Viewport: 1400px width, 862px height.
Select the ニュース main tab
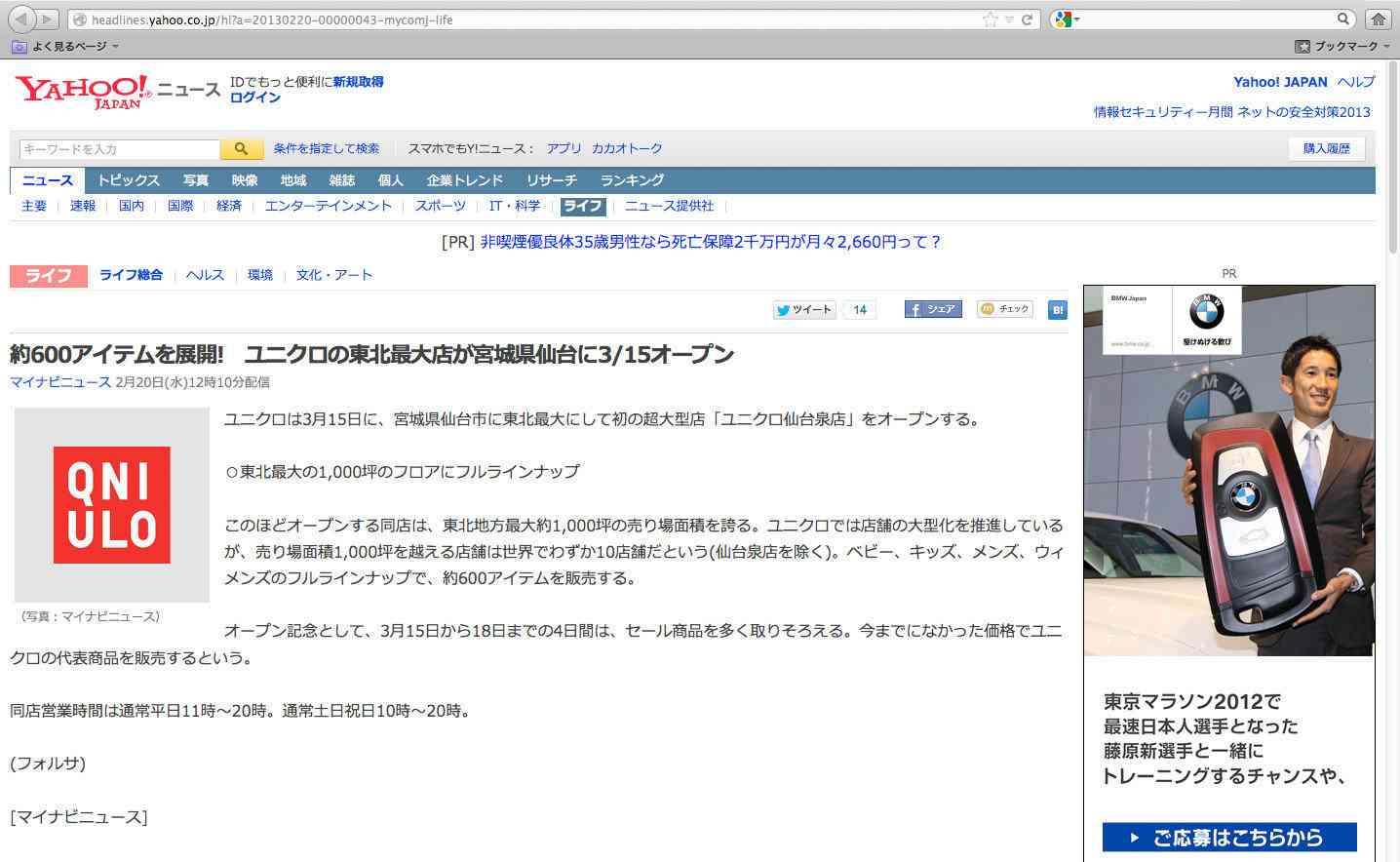48,180
